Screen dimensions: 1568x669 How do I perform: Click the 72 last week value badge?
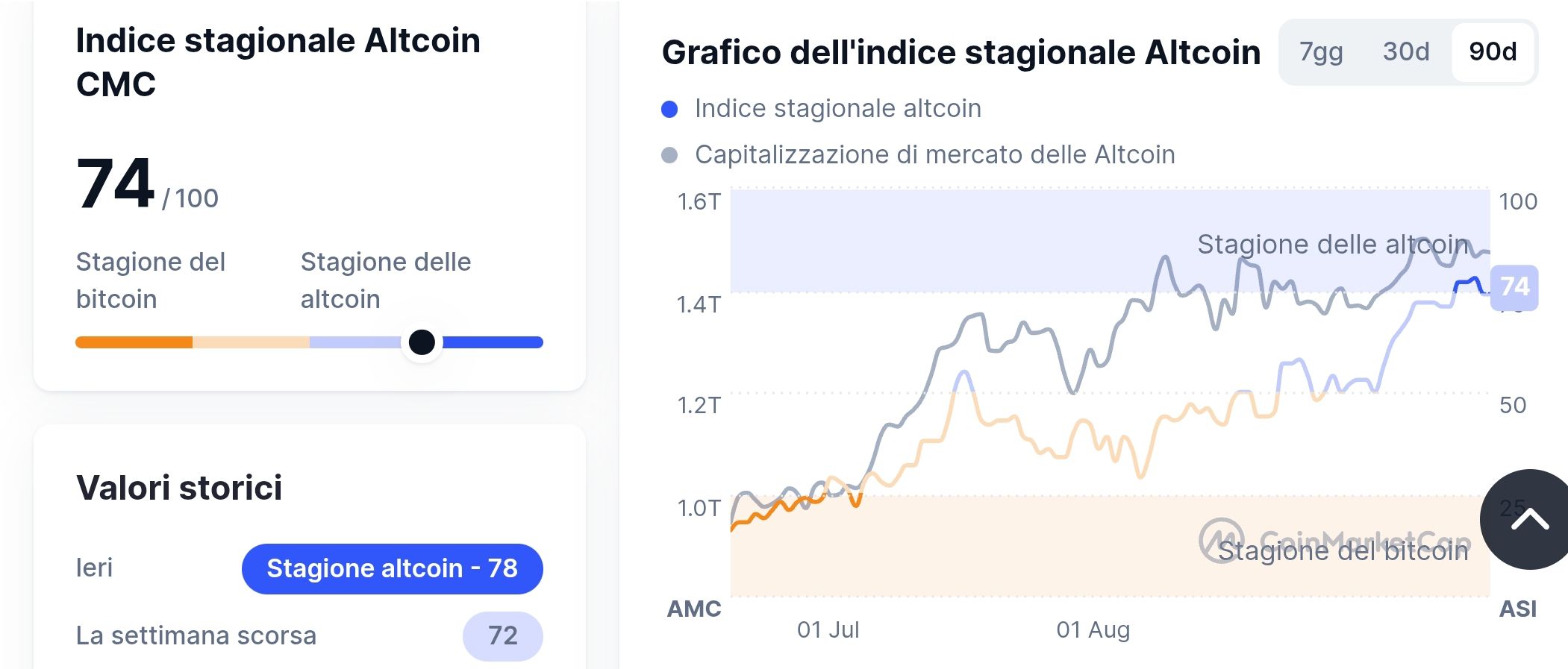coord(502,635)
